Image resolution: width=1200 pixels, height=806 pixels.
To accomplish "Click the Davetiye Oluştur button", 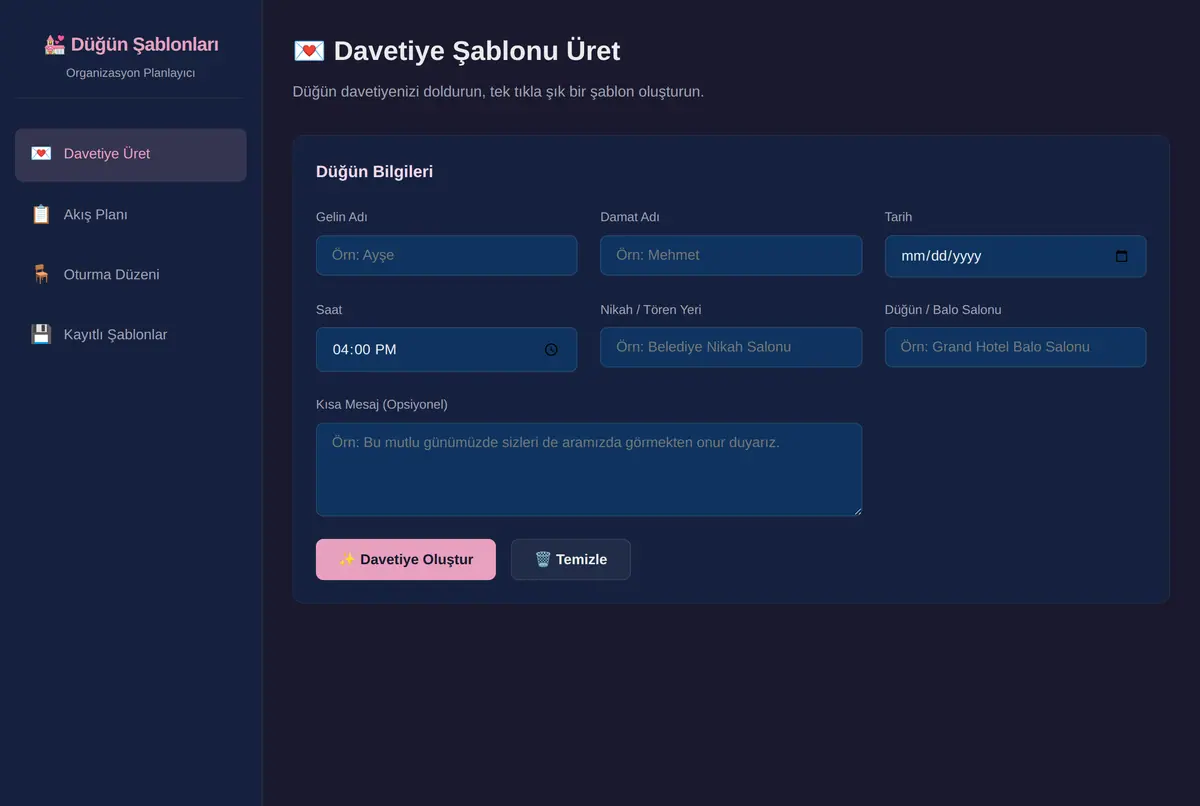I will [406, 559].
